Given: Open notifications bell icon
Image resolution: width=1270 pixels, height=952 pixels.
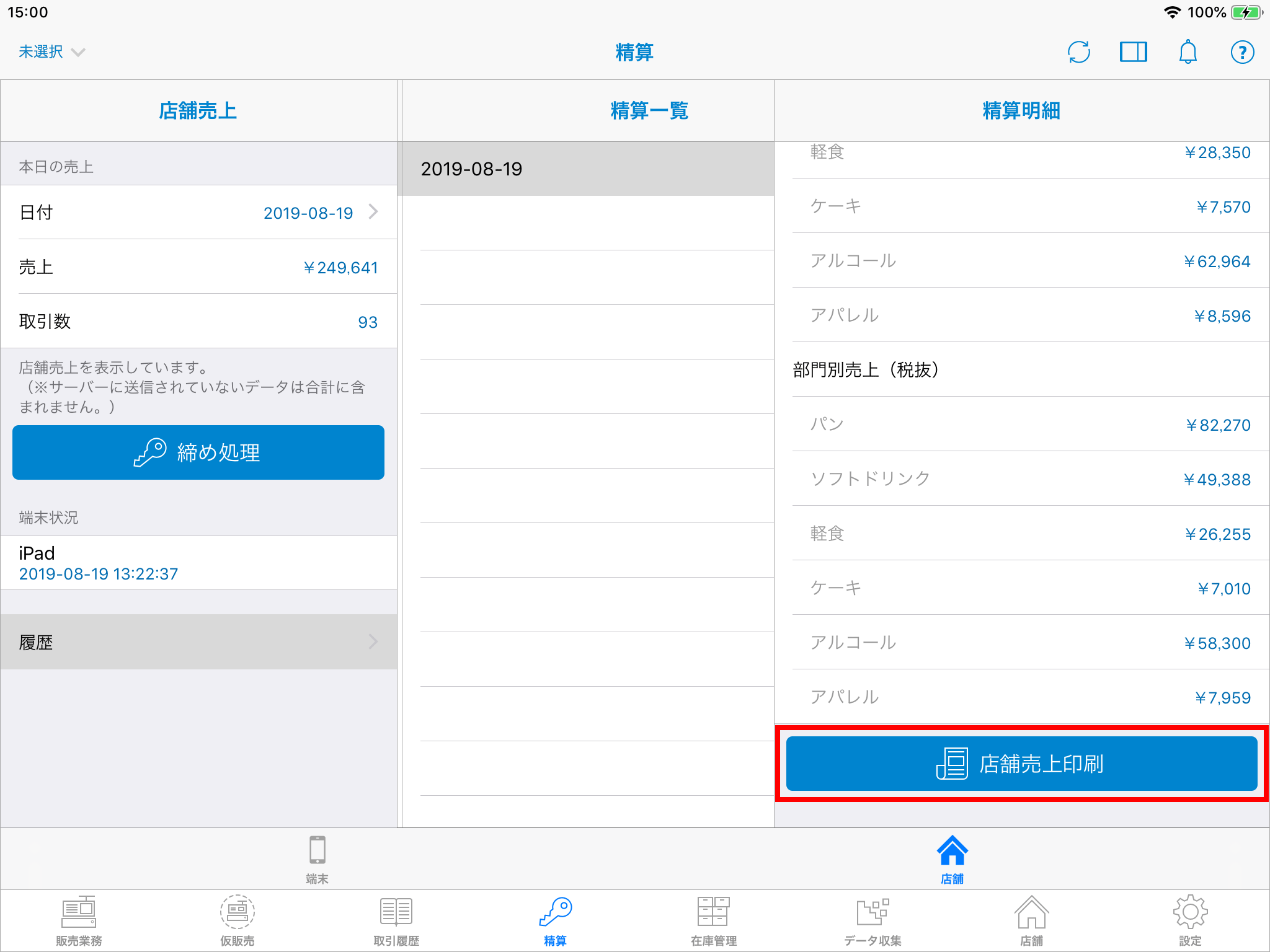Looking at the screenshot, I should pyautogui.click(x=1188, y=52).
